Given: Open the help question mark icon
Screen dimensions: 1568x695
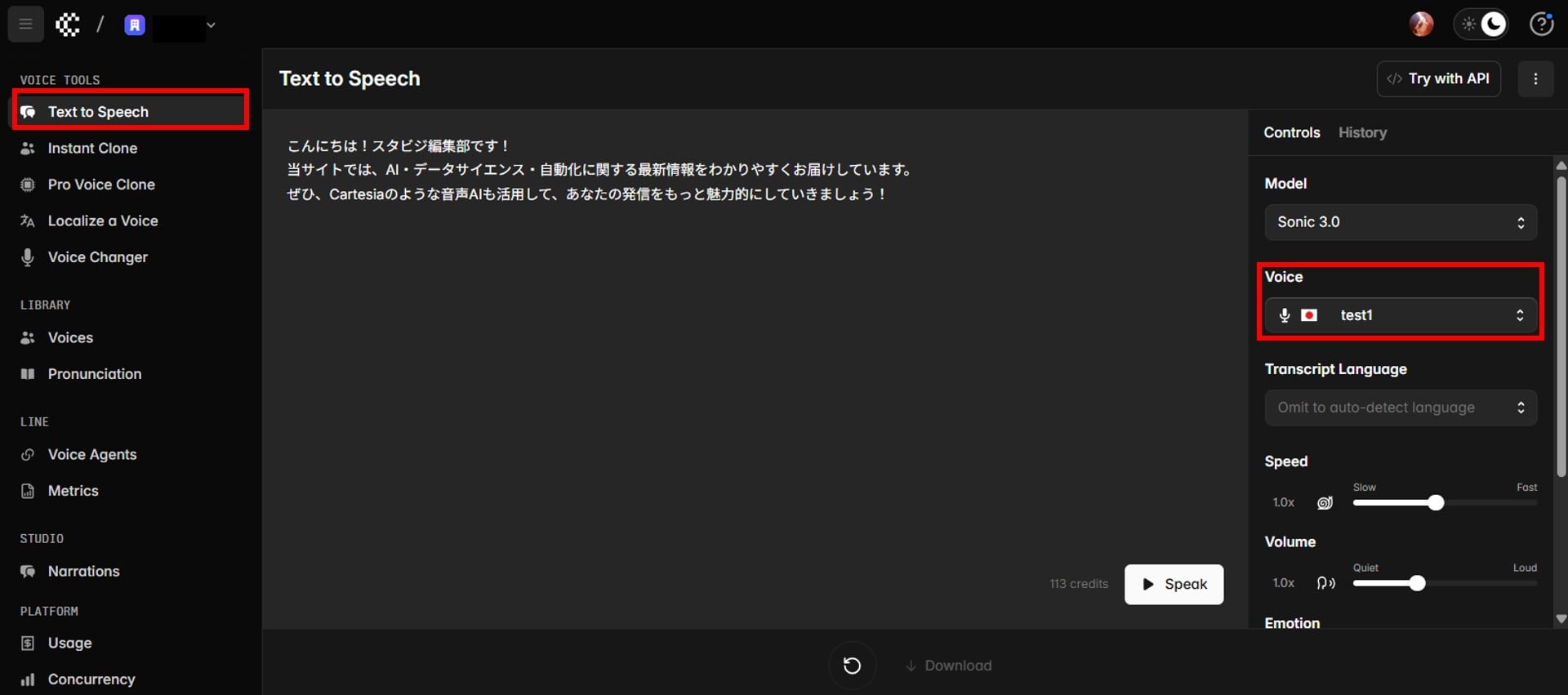Looking at the screenshot, I should pos(1541,25).
